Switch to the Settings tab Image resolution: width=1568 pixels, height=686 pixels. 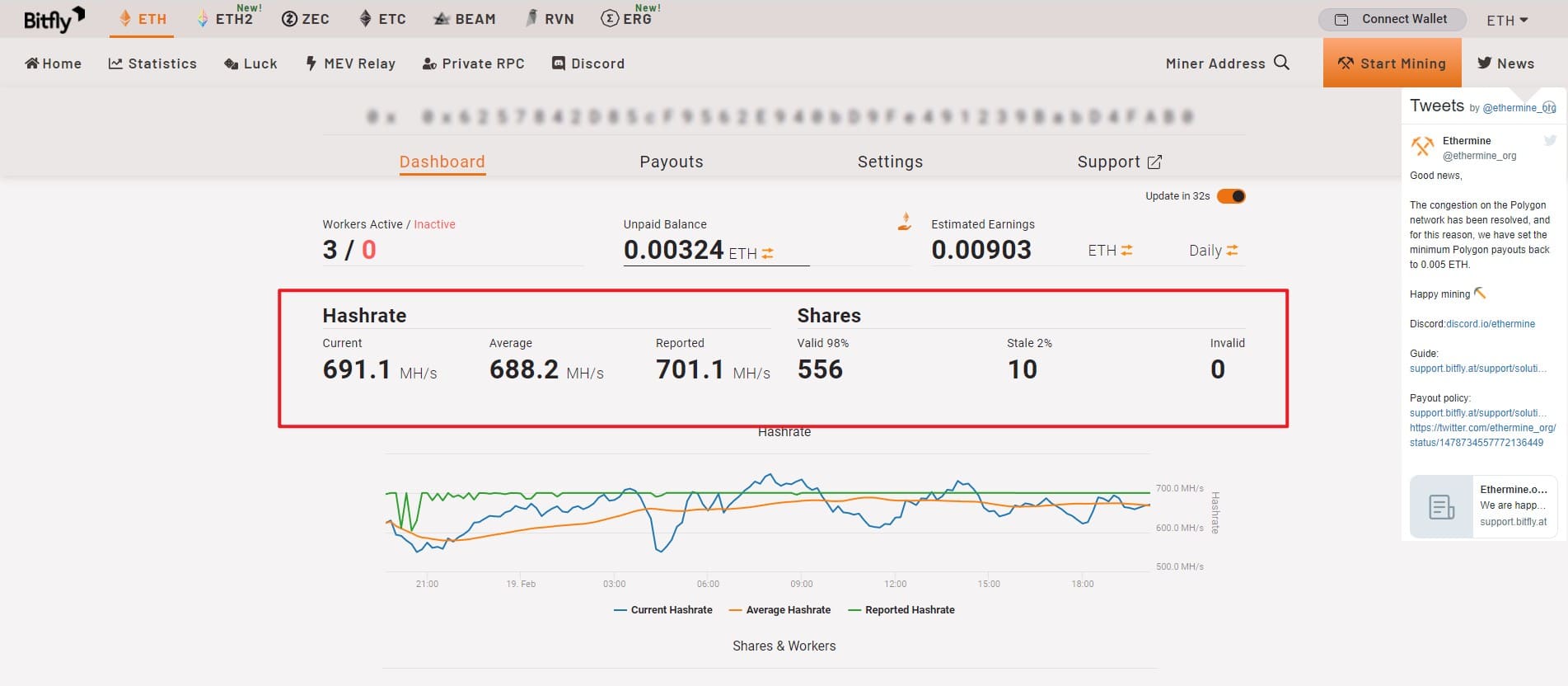click(x=890, y=162)
